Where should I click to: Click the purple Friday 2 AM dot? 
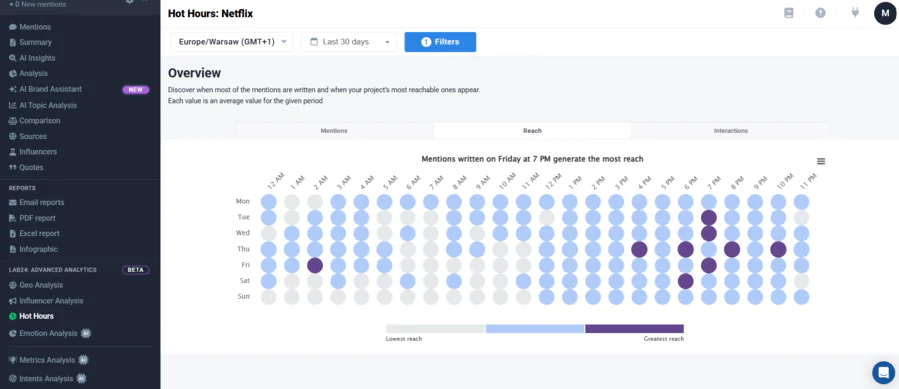point(315,266)
